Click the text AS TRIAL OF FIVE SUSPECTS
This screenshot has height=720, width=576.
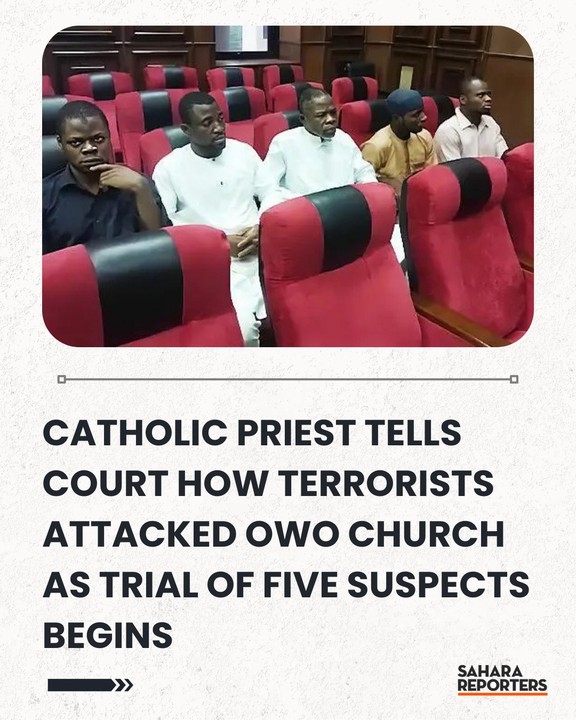pos(286,585)
